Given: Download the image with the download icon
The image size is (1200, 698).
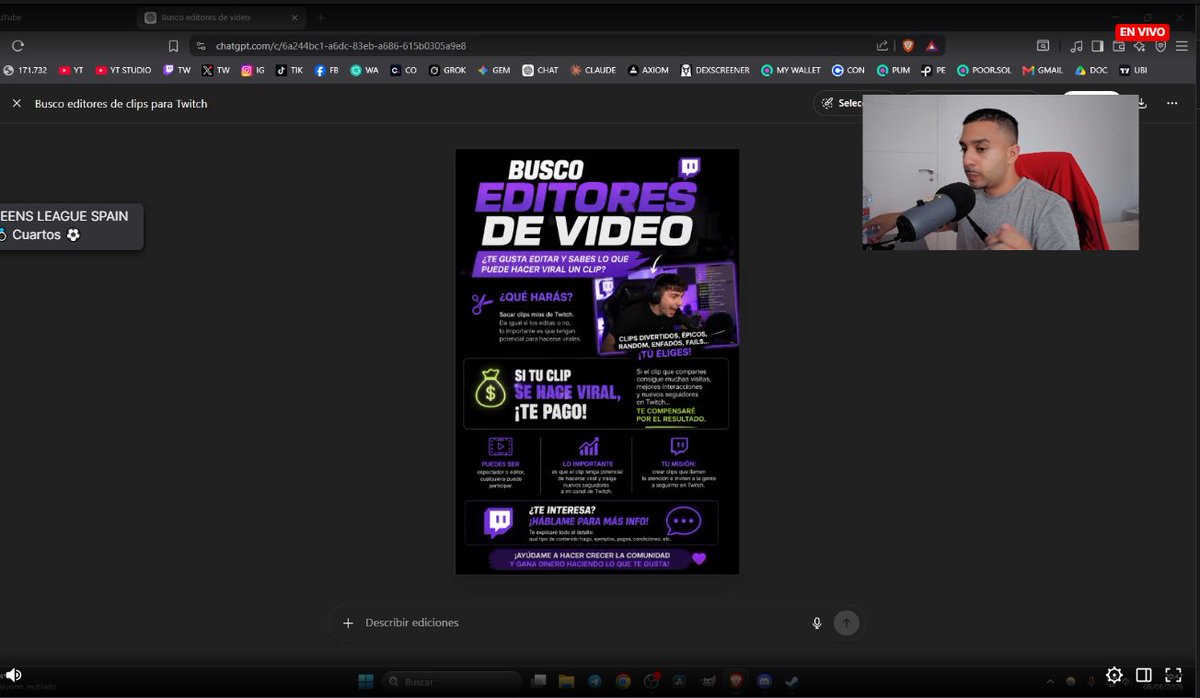Looking at the screenshot, I should [1142, 103].
